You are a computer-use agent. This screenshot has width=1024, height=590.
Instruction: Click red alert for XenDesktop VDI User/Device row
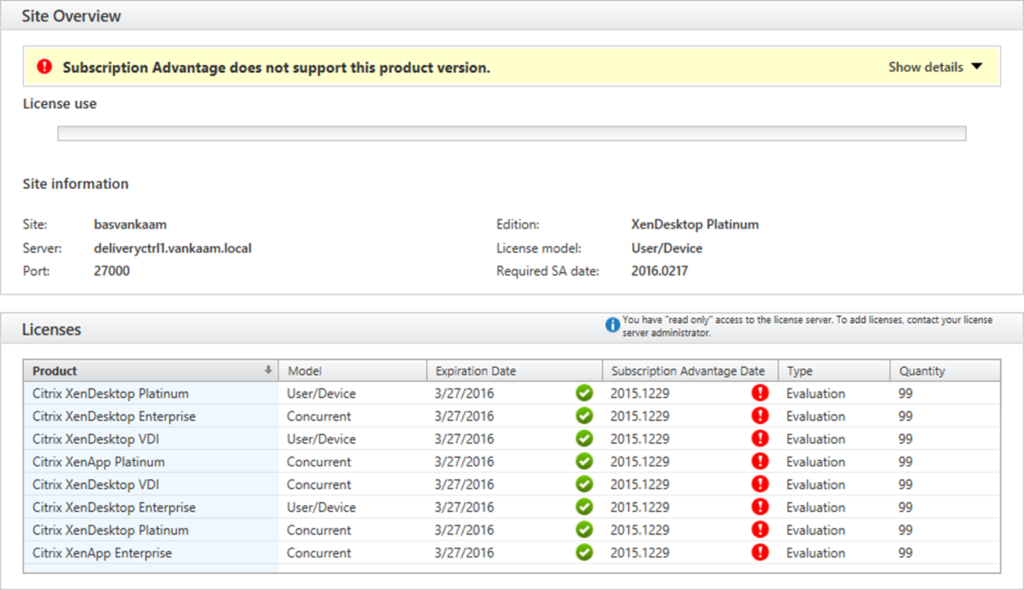pyautogui.click(x=760, y=438)
